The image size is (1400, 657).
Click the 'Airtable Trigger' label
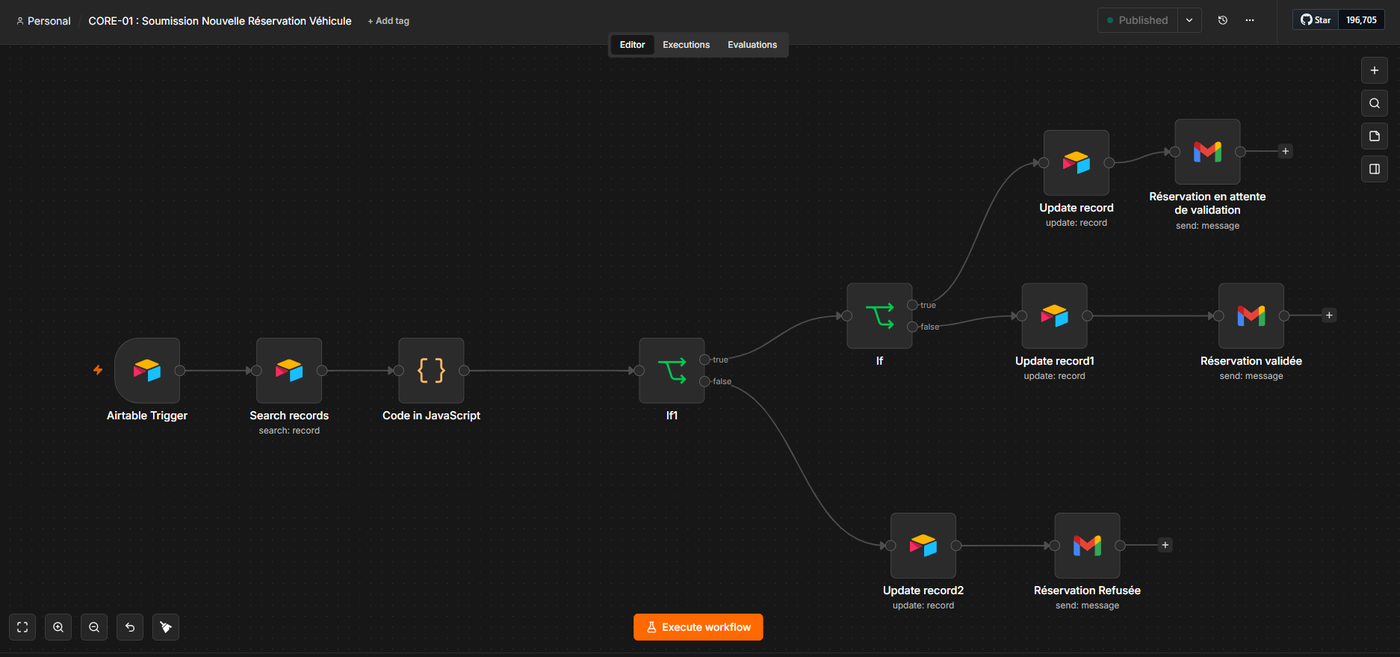click(147, 415)
